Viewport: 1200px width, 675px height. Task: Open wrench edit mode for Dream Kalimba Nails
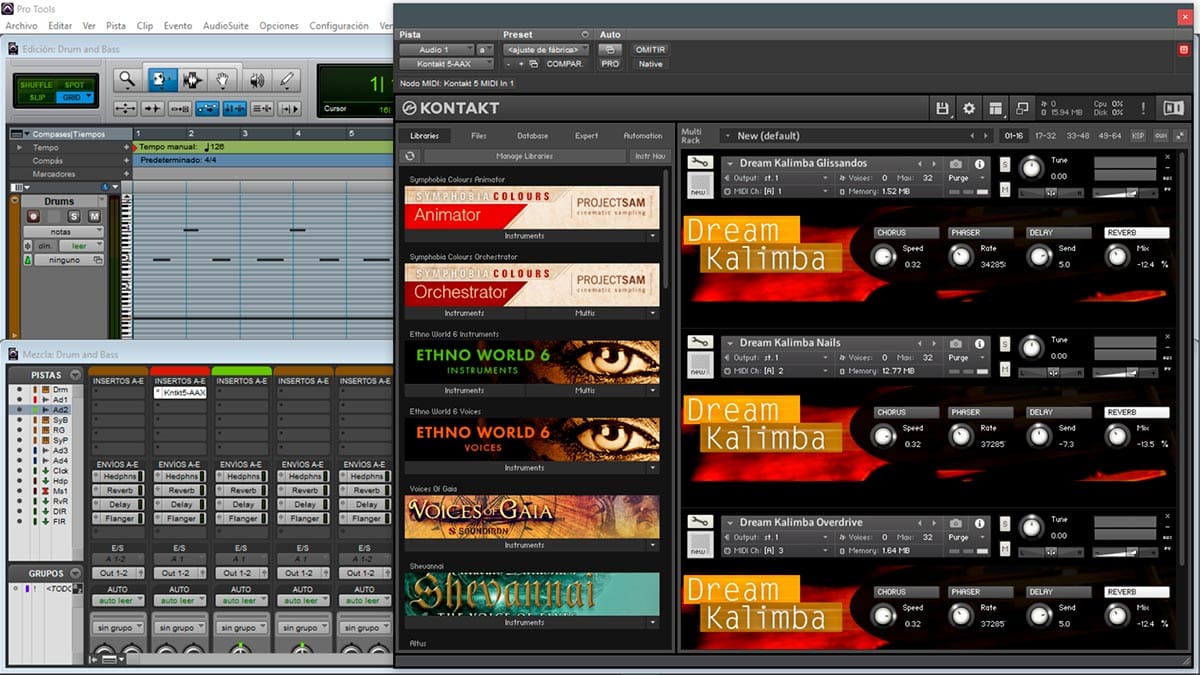701,343
